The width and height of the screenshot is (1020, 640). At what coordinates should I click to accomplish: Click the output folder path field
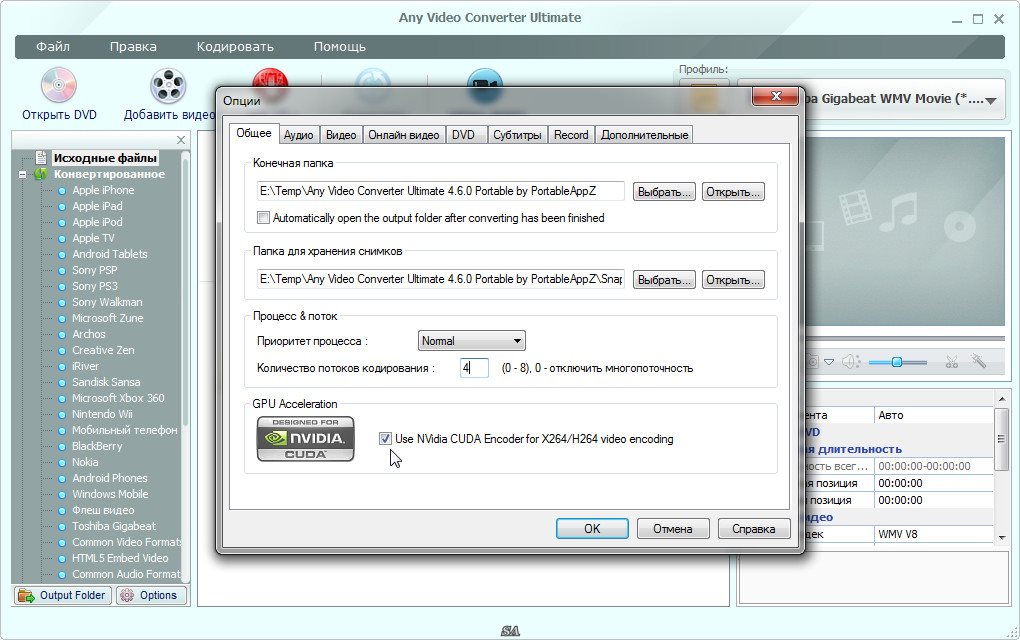click(x=440, y=191)
